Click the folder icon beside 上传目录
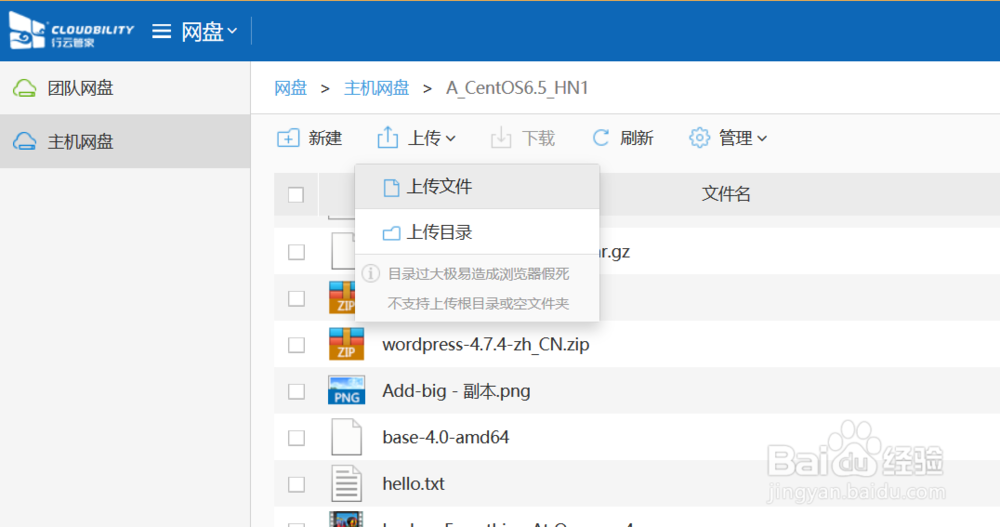Viewport: 1000px width, 527px height. (391, 233)
